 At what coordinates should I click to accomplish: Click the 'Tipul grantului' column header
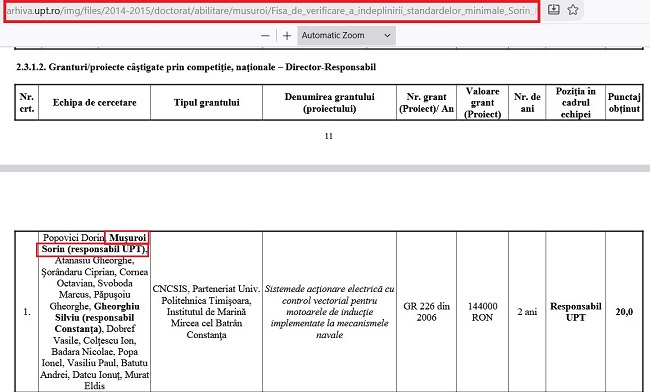[x=206, y=102]
